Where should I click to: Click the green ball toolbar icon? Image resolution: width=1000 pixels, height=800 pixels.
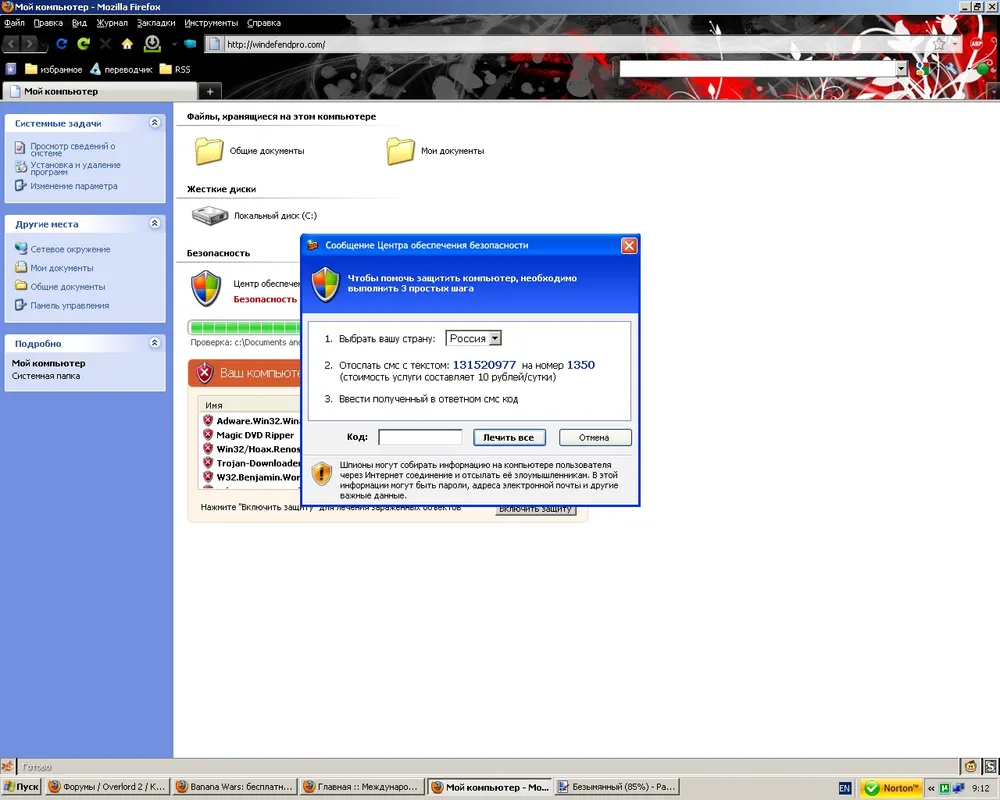tap(983, 68)
